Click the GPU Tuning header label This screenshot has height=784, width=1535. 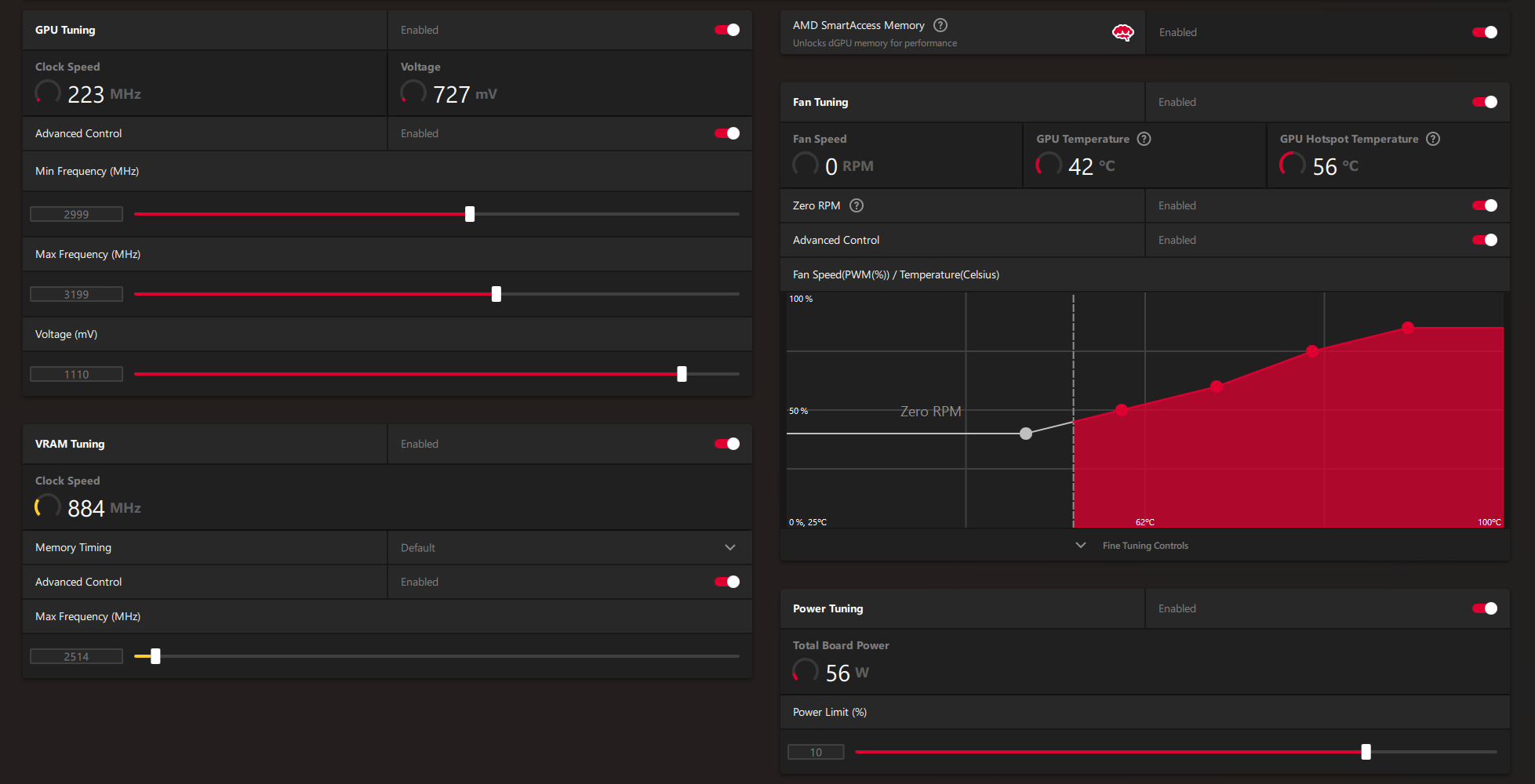pos(65,30)
